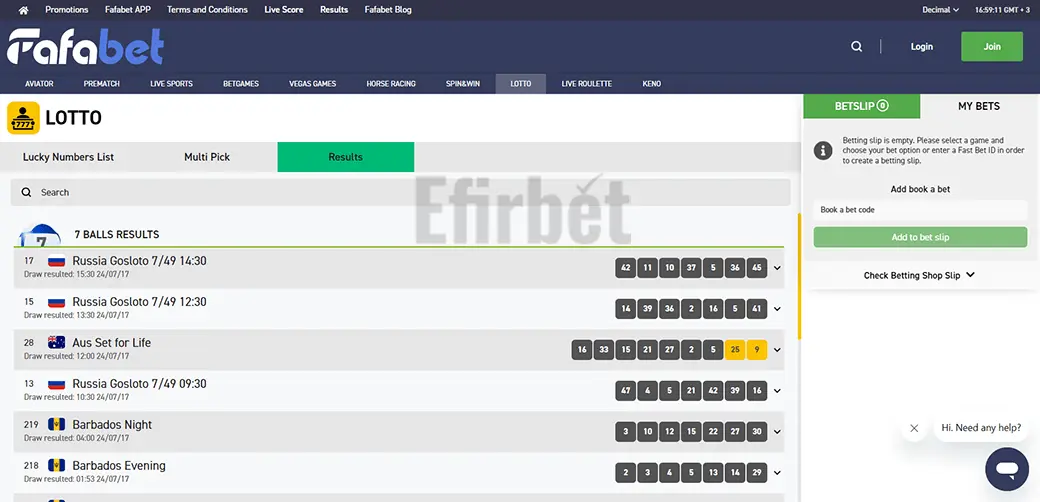This screenshot has width=1040, height=502.
Task: Expand Check Betting Shop Slip section
Action: (919, 275)
